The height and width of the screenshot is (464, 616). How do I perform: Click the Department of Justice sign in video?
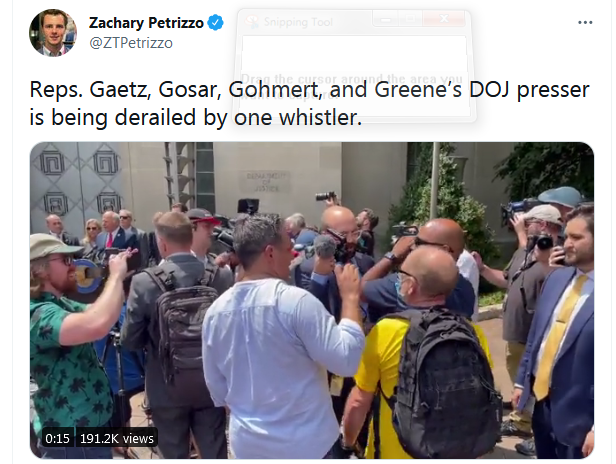click(266, 182)
